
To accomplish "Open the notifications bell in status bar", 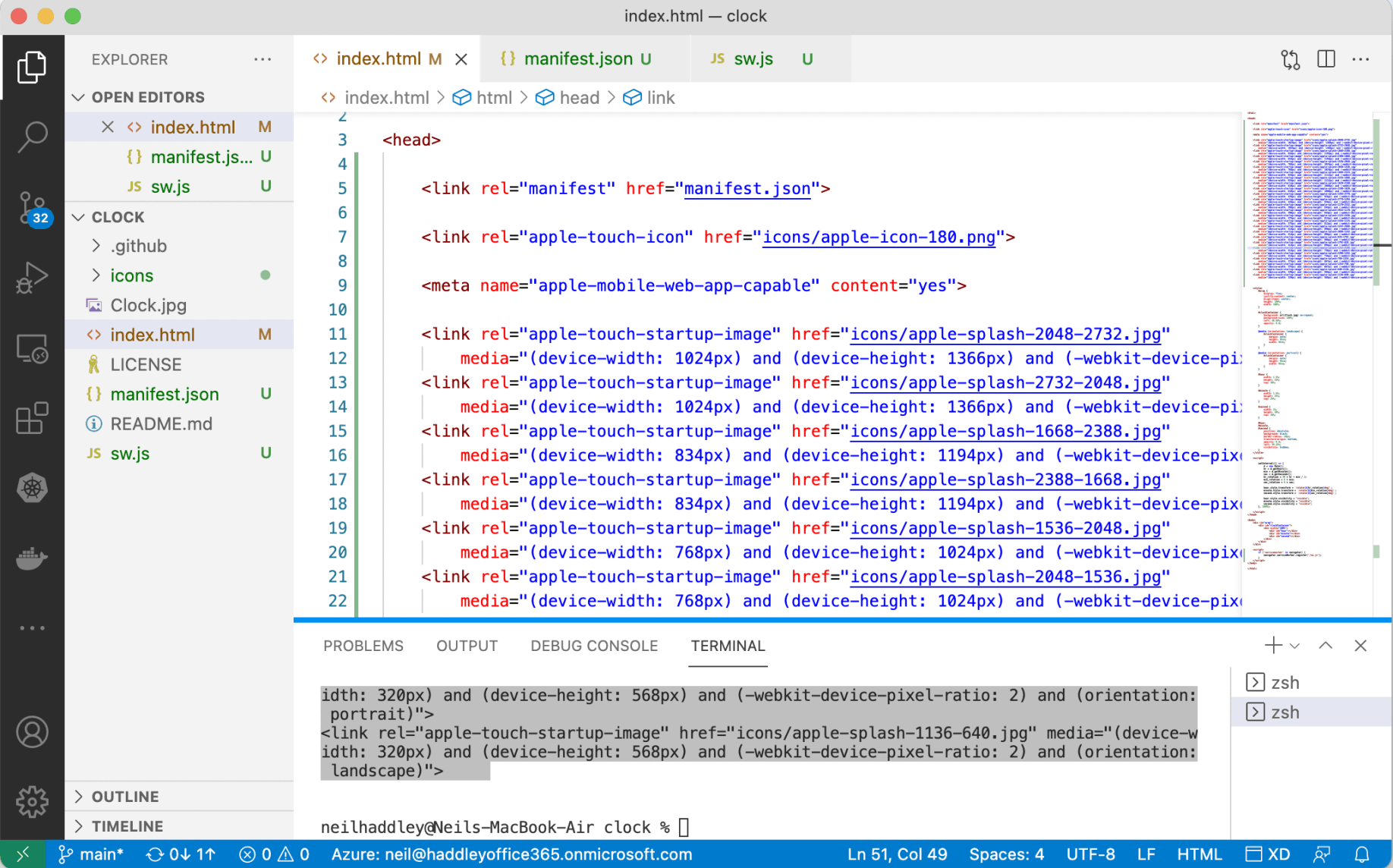I will [1362, 854].
